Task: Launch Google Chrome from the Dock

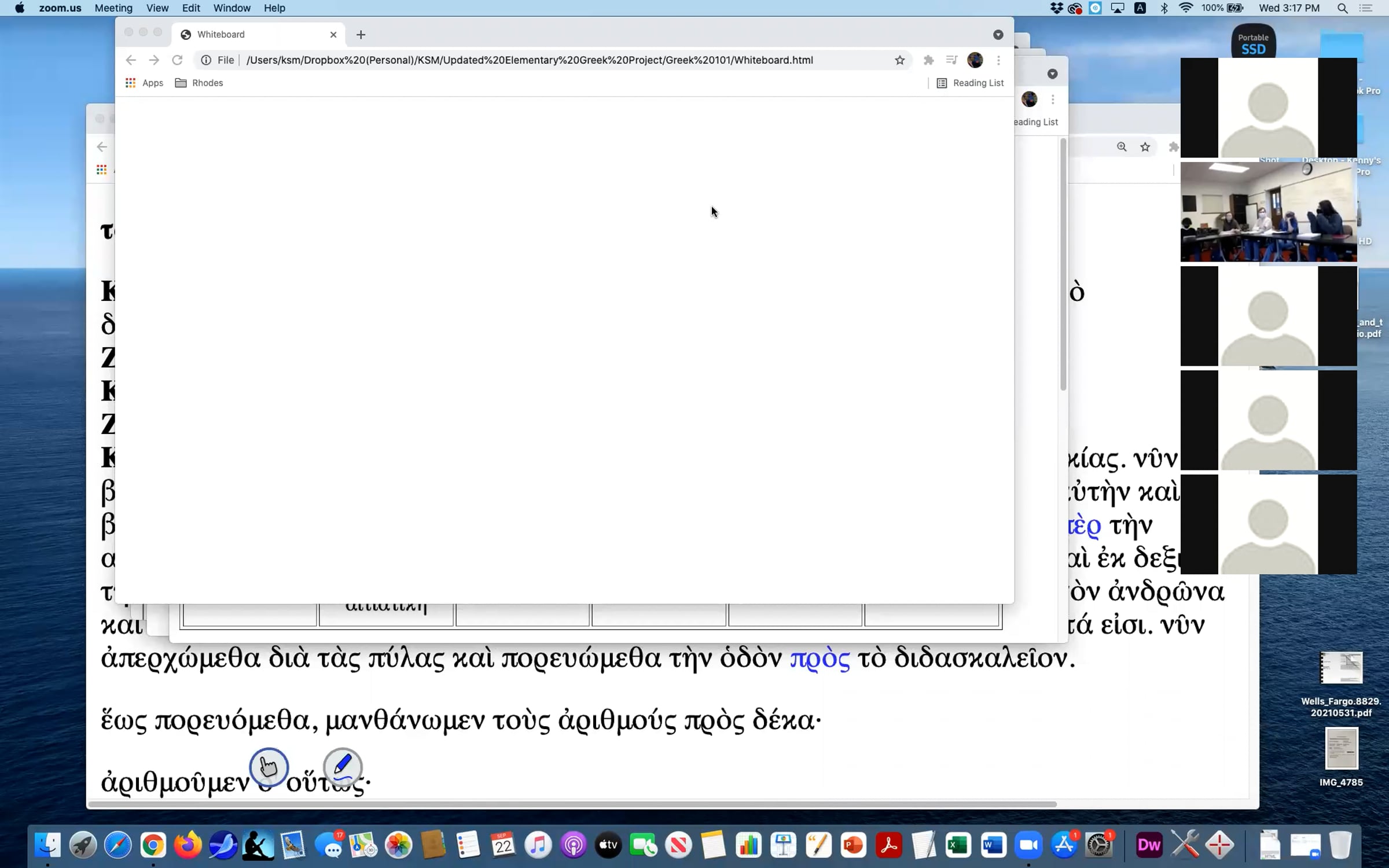Action: click(153, 845)
